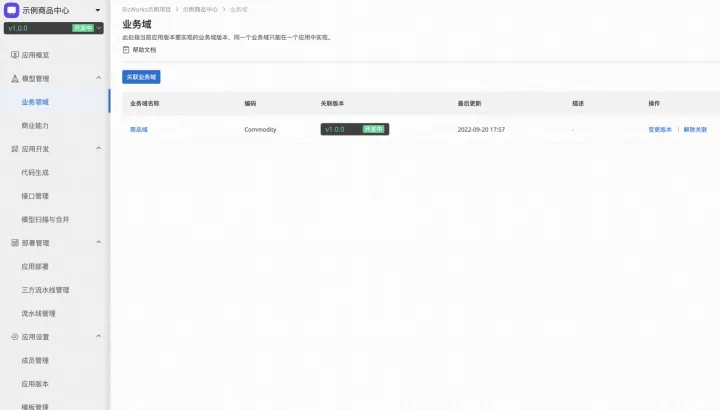Screen dimensions: 720x410
Task: Go to 代码生成 in the sidebar
Action: click(x=35, y=173)
